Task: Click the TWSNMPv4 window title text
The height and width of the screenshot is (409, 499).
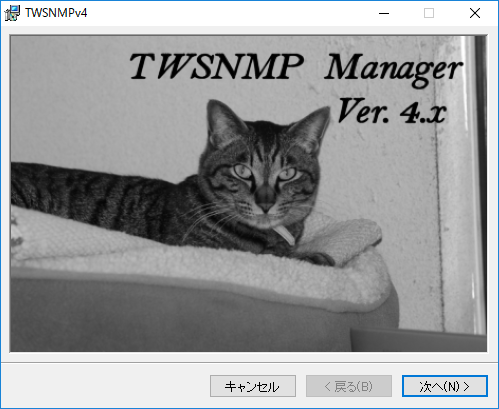Action: (x=56, y=13)
